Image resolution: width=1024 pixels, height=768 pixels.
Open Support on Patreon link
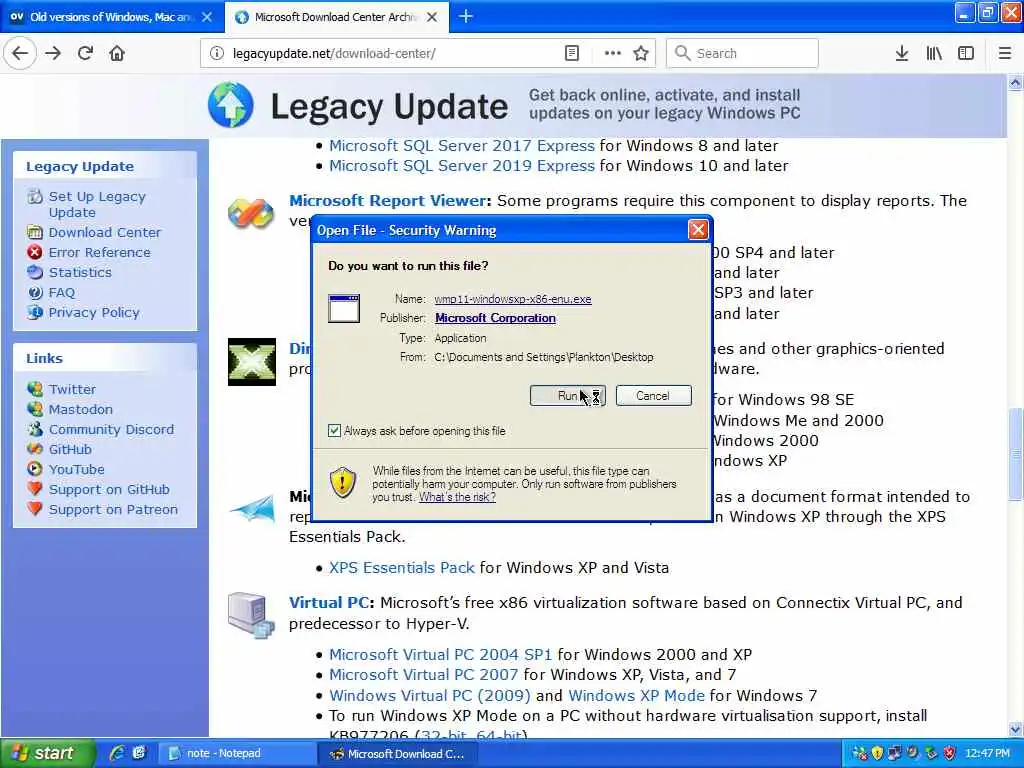(x=113, y=509)
